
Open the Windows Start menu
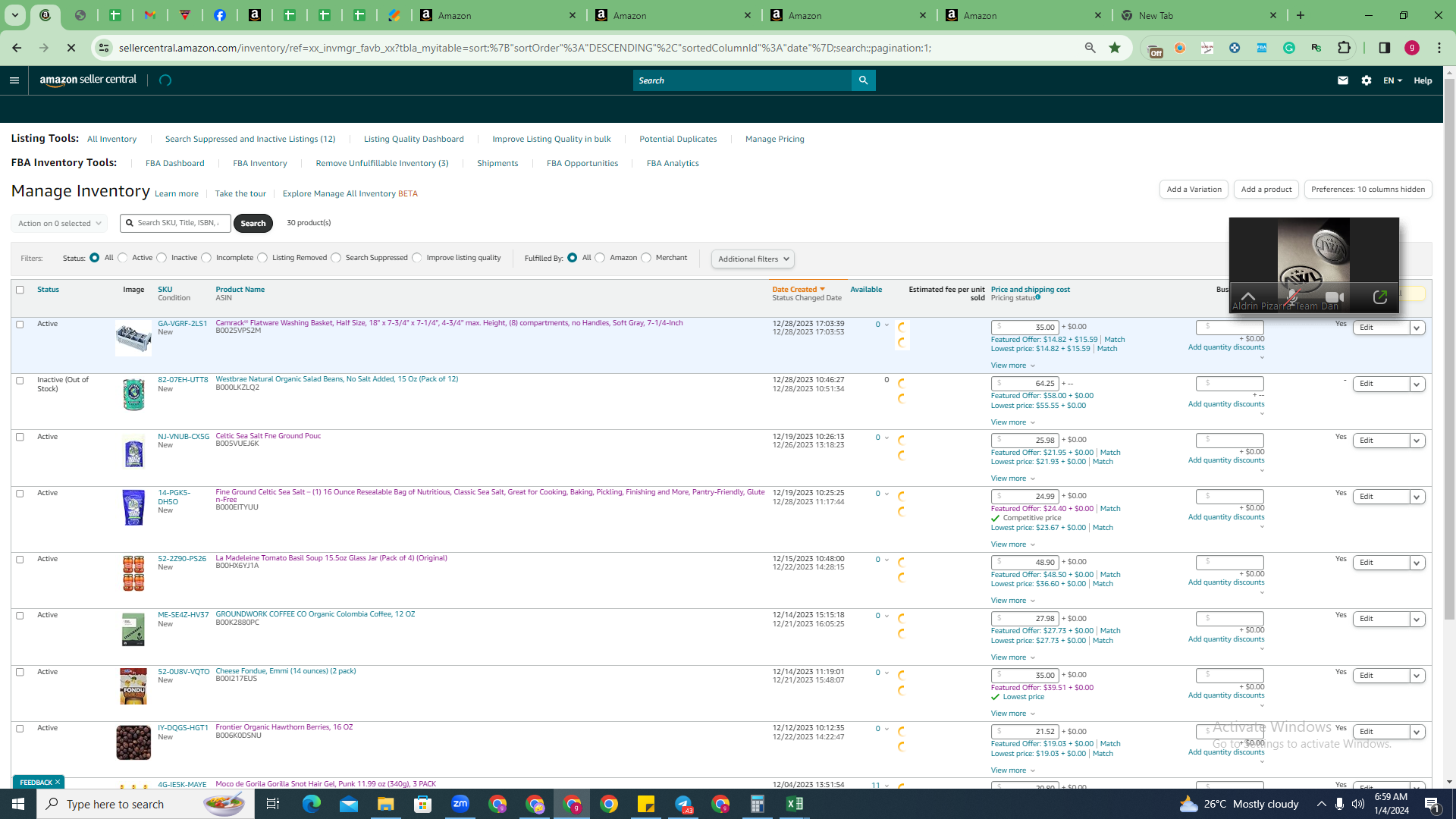18,804
